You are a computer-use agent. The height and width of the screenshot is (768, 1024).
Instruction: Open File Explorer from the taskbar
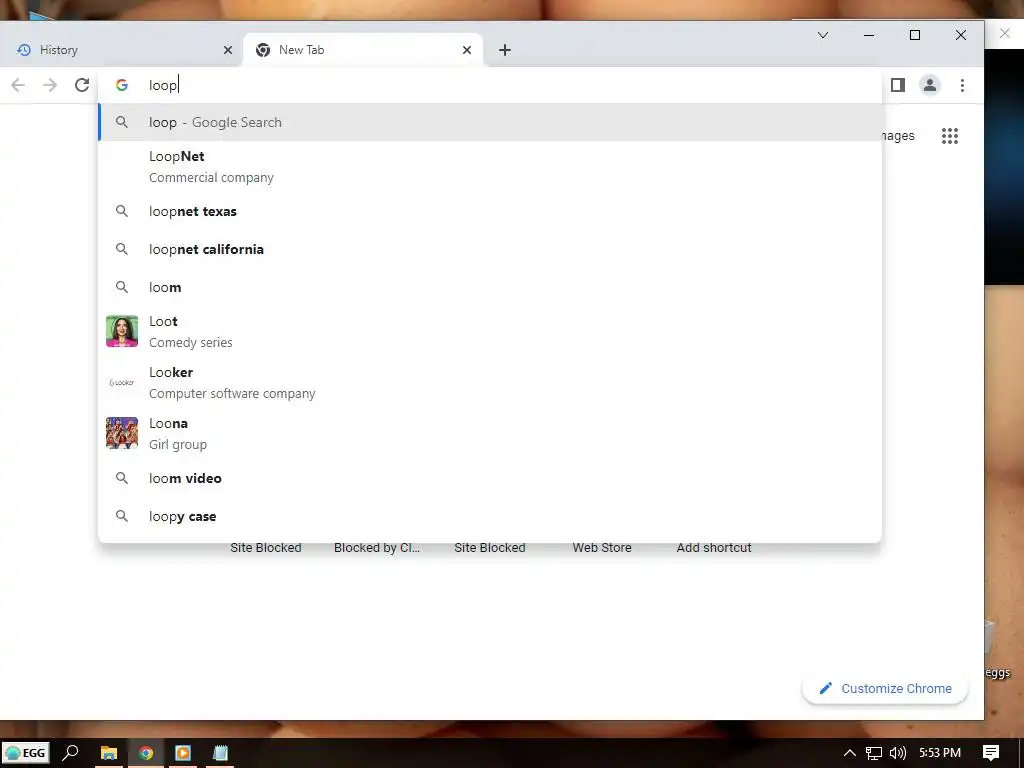108,753
